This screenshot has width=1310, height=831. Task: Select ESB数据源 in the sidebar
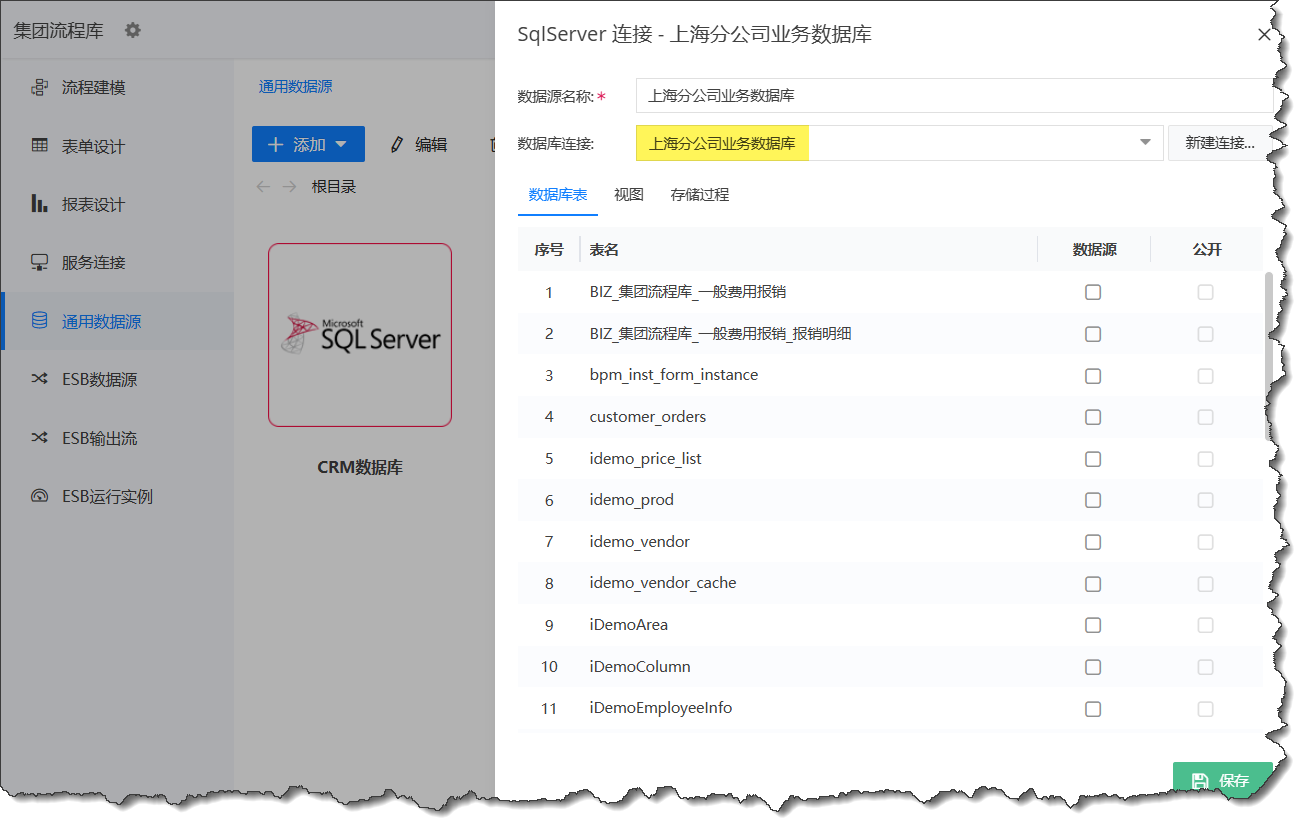click(99, 380)
